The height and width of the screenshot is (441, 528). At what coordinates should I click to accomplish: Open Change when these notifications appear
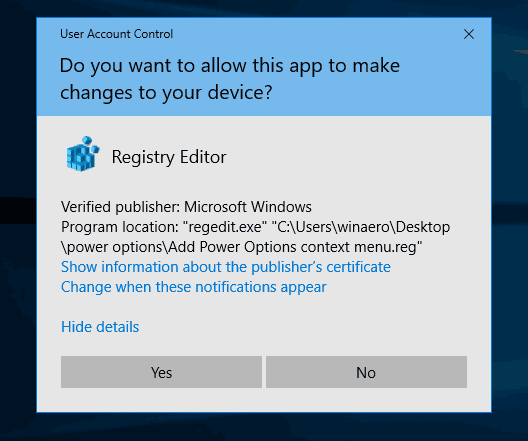pos(194,287)
